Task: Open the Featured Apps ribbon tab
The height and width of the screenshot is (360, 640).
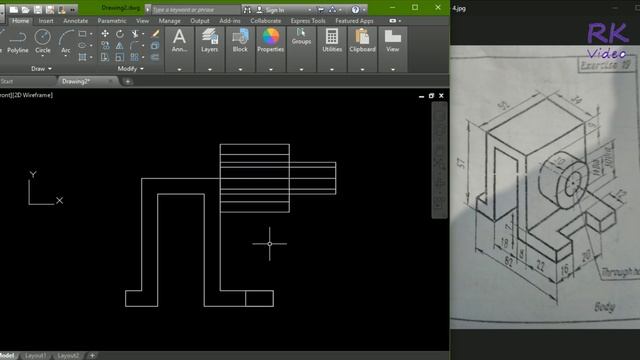Action: 354,20
